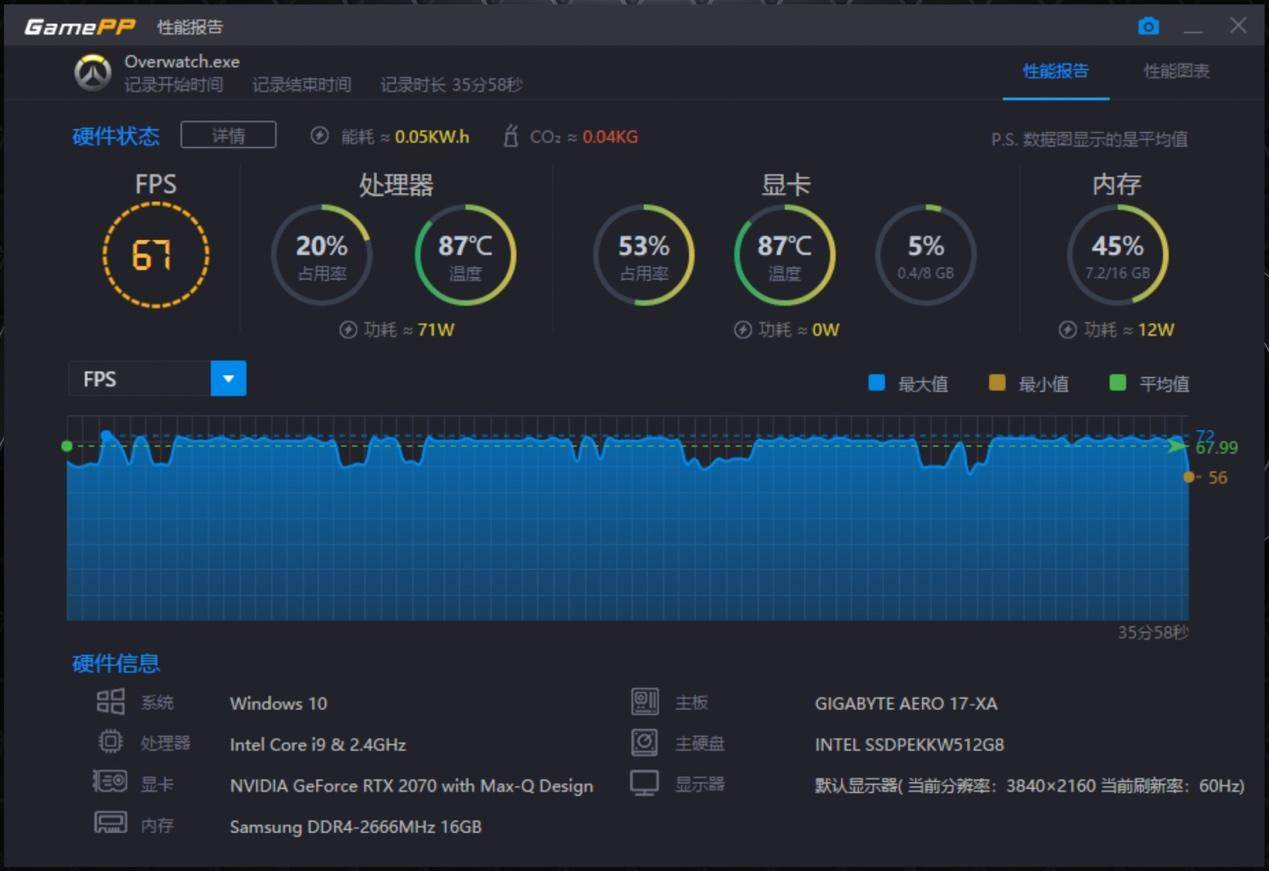
Task: Click the 硬件状态 section heading
Action: [116, 136]
